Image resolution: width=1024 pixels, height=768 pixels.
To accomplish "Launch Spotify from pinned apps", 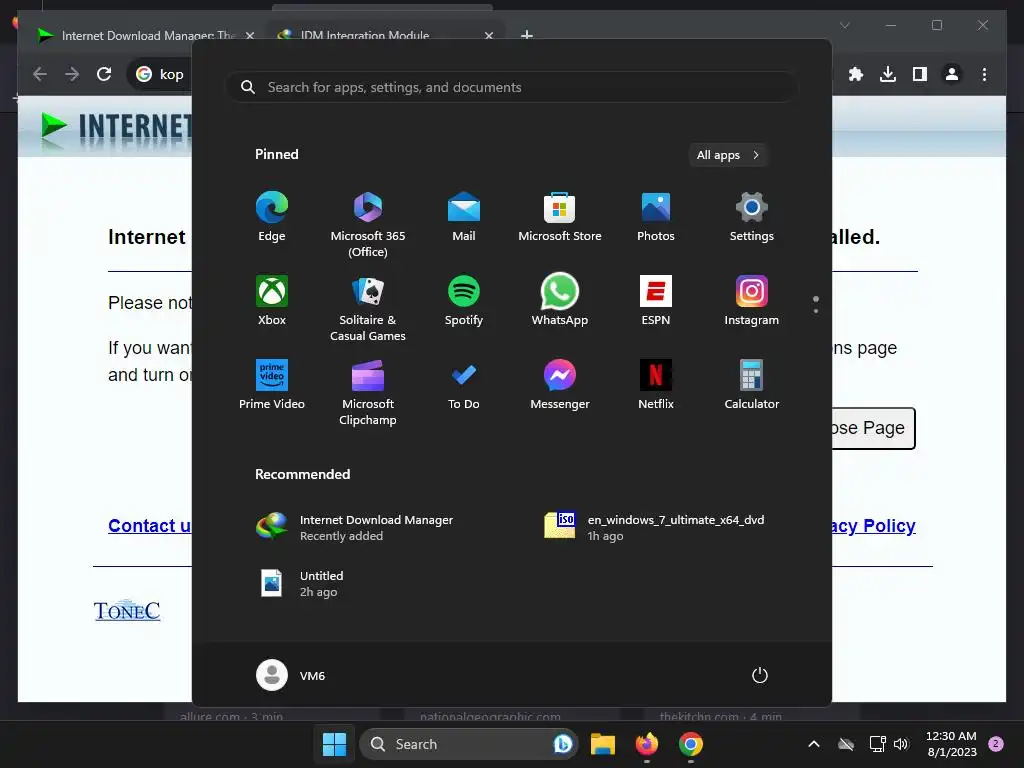I will coord(464,302).
